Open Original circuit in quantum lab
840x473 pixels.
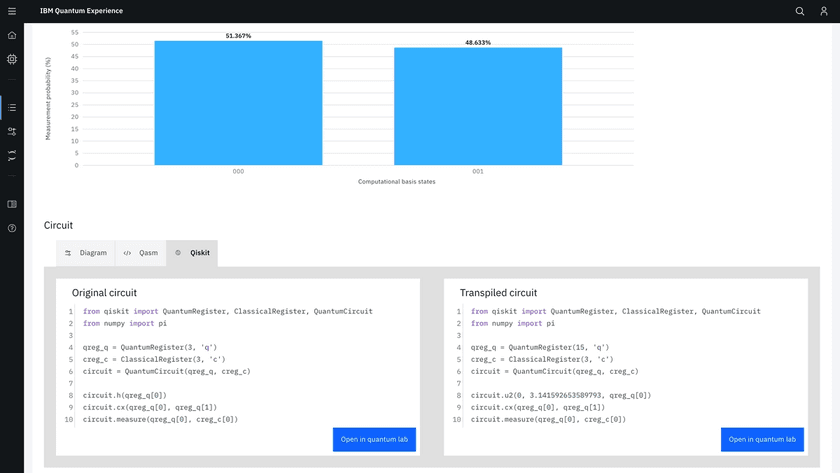[x=374, y=439]
